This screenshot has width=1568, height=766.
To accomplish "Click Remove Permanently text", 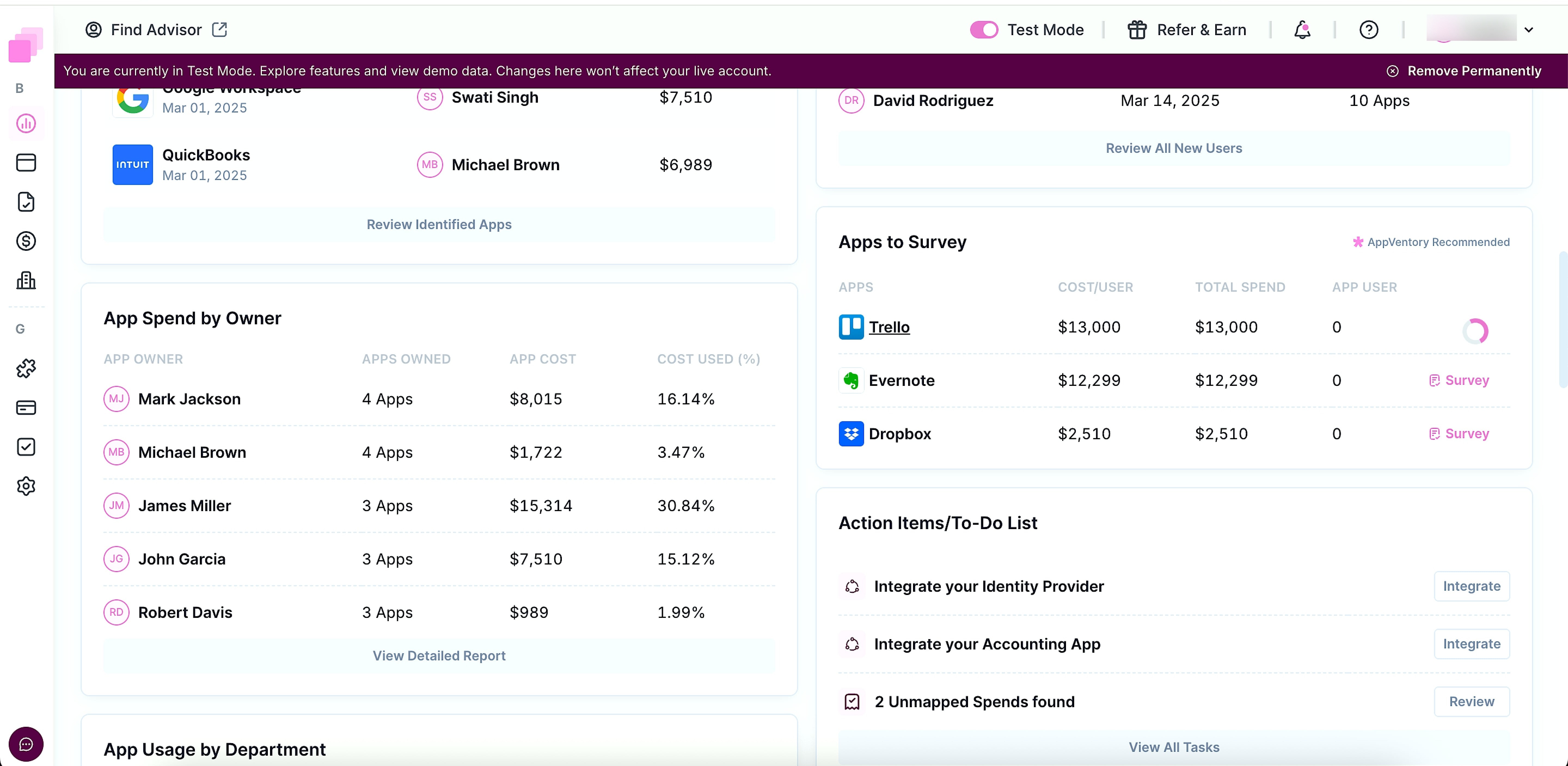I will click(x=1474, y=71).
